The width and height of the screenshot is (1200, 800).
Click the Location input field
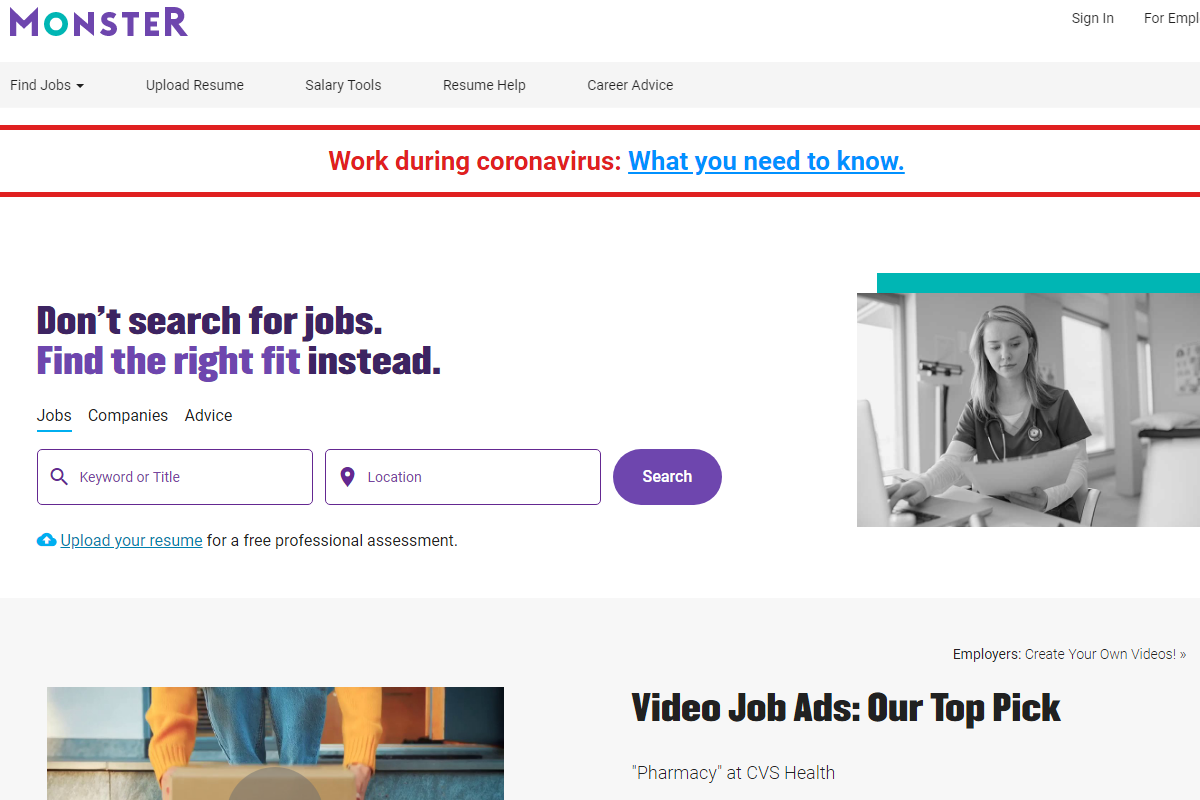pos(463,477)
